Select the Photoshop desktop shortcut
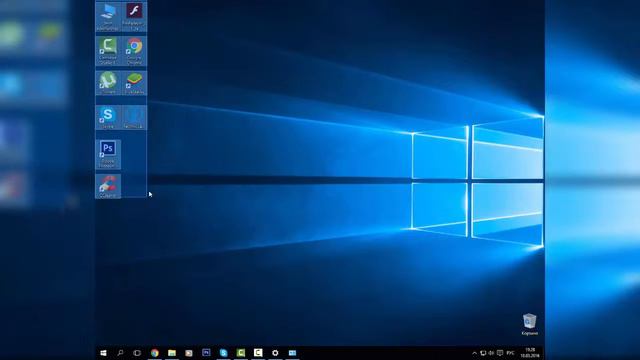 (x=108, y=154)
